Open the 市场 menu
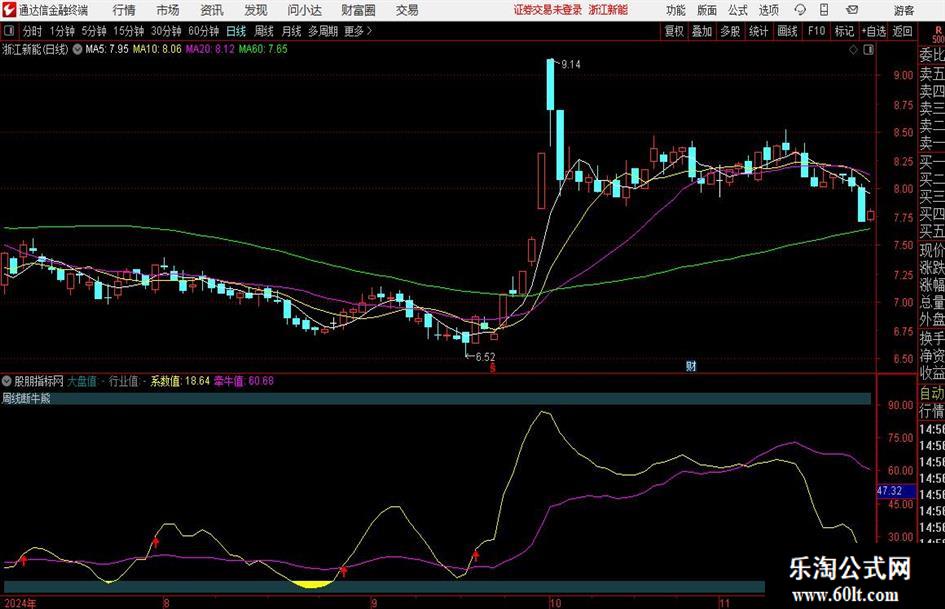The height and width of the screenshot is (609, 945). (168, 10)
